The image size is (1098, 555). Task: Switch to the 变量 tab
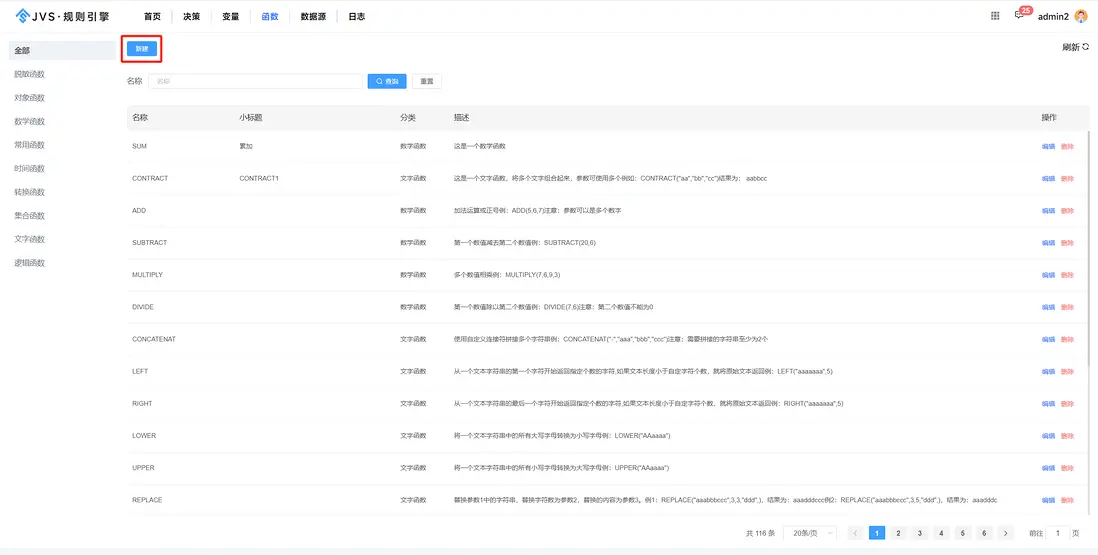pyautogui.click(x=230, y=16)
